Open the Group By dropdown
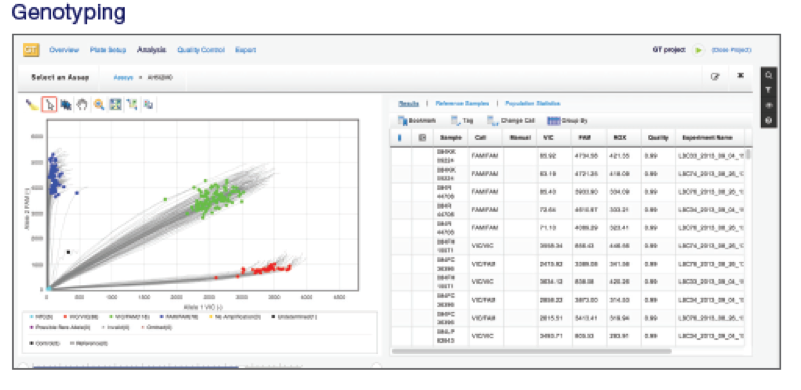The height and width of the screenshot is (390, 801). tap(567, 121)
